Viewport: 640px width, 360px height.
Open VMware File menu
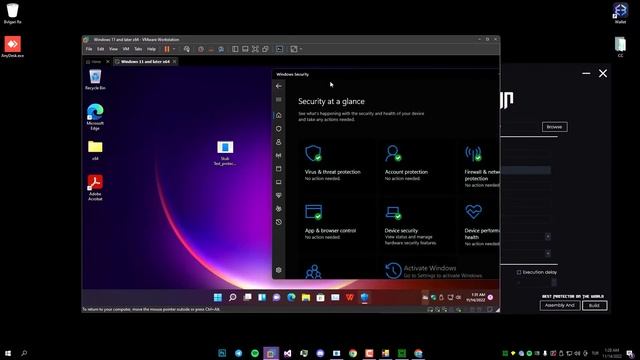(x=89, y=49)
